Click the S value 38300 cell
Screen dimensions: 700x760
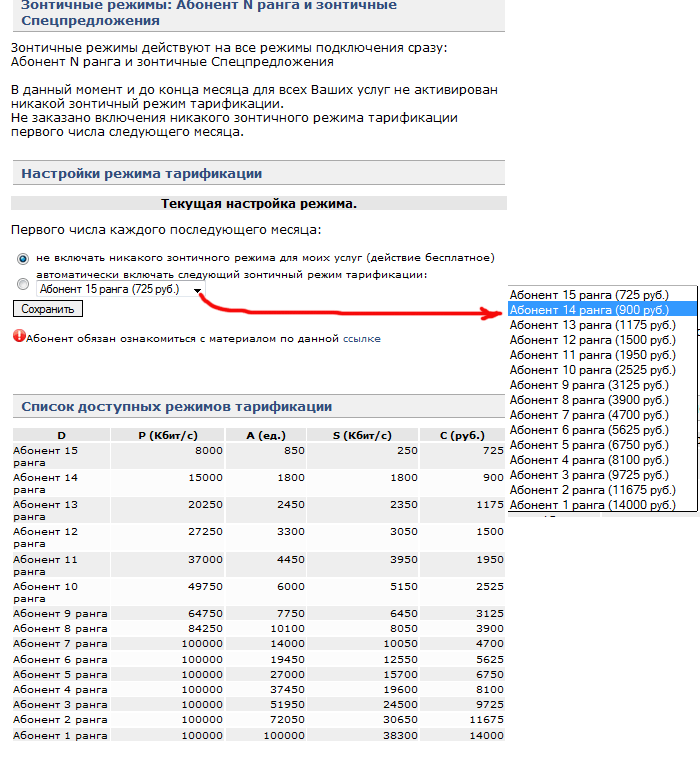point(362,735)
